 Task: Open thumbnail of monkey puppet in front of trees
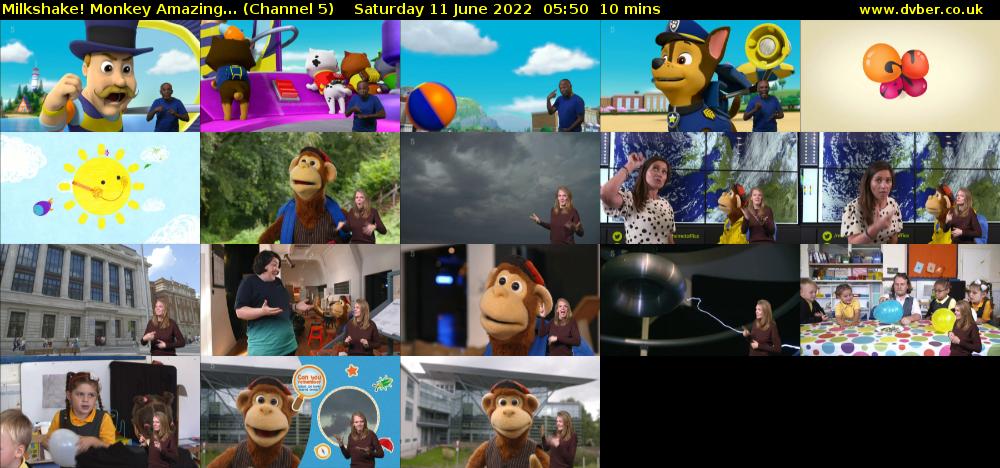(x=300, y=188)
